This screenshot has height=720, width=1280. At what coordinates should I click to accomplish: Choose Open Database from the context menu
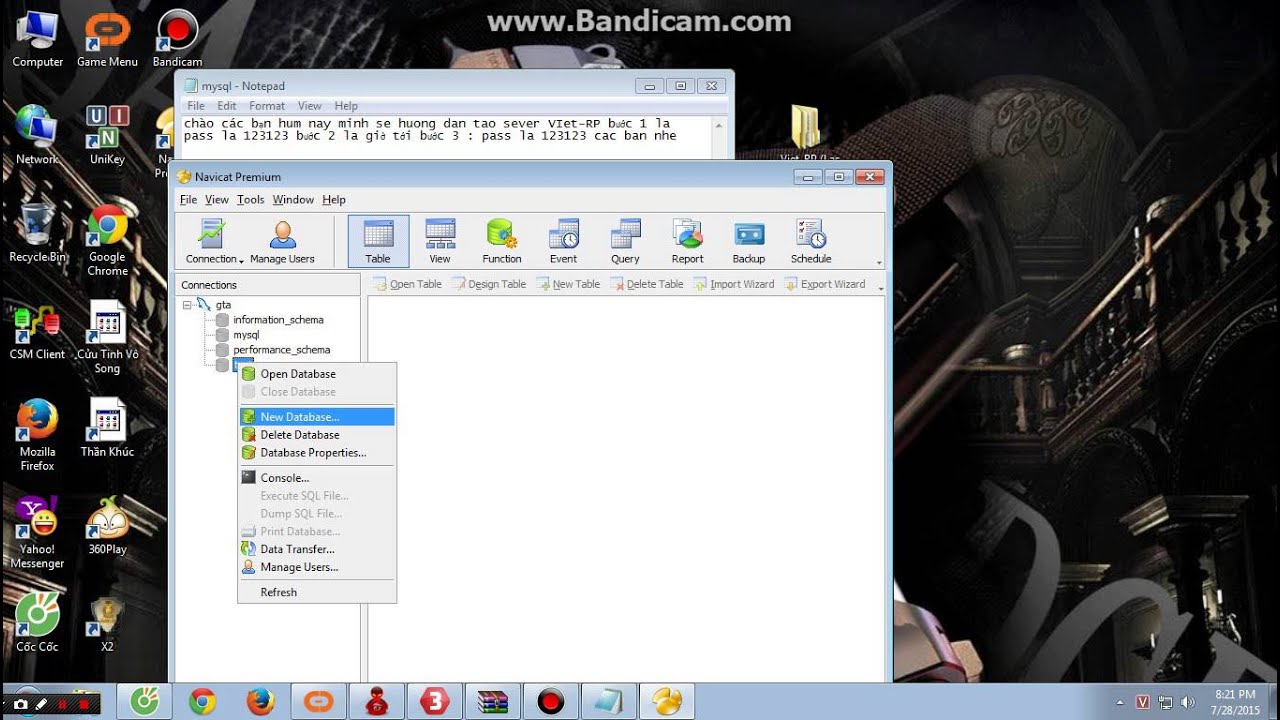[317, 374]
